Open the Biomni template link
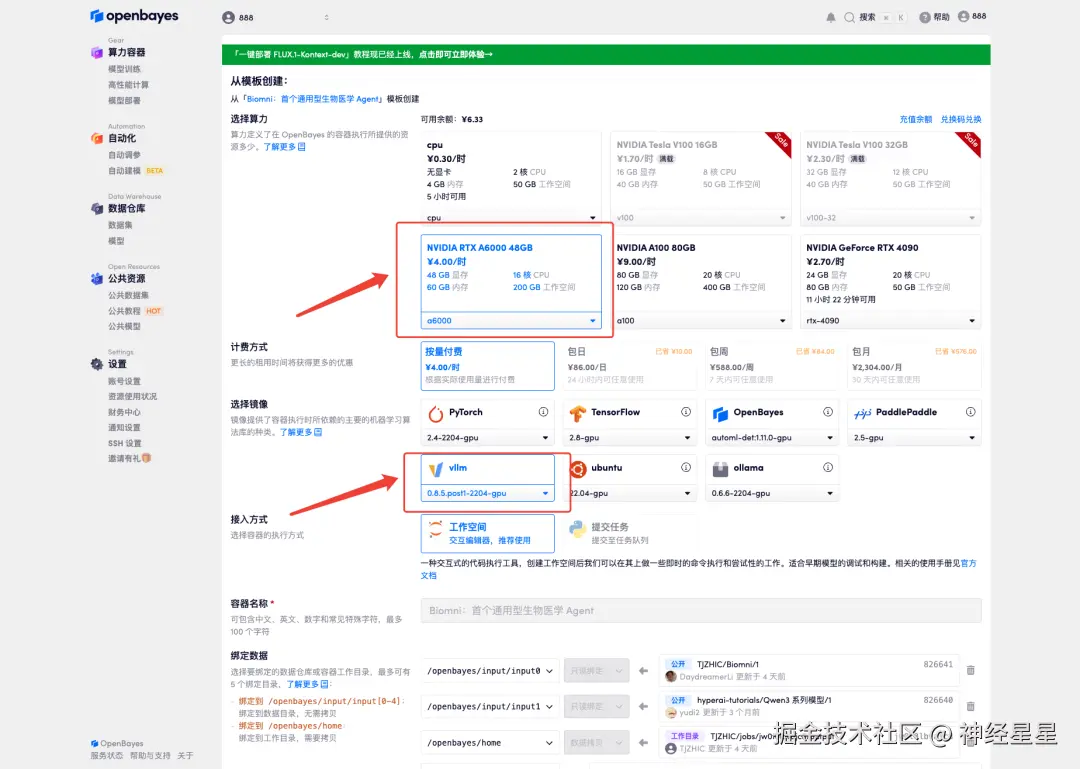The width and height of the screenshot is (1080, 769). click(x=313, y=99)
